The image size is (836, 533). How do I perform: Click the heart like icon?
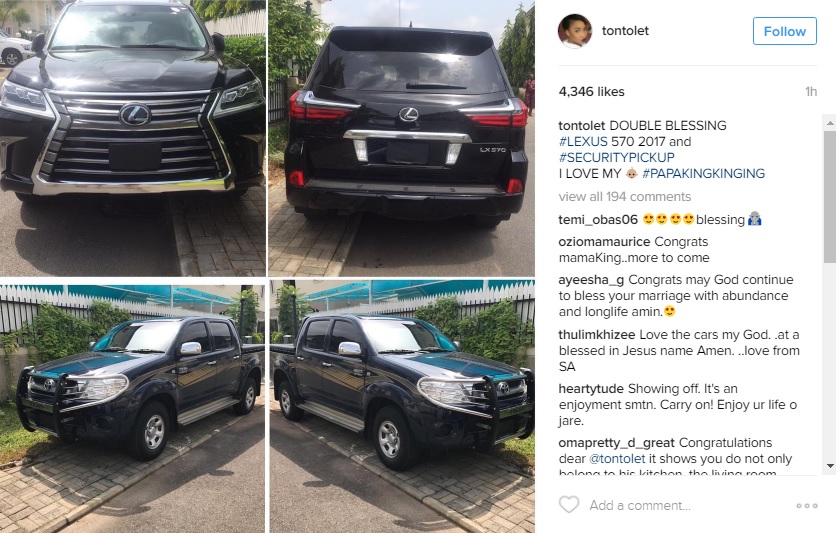(569, 504)
